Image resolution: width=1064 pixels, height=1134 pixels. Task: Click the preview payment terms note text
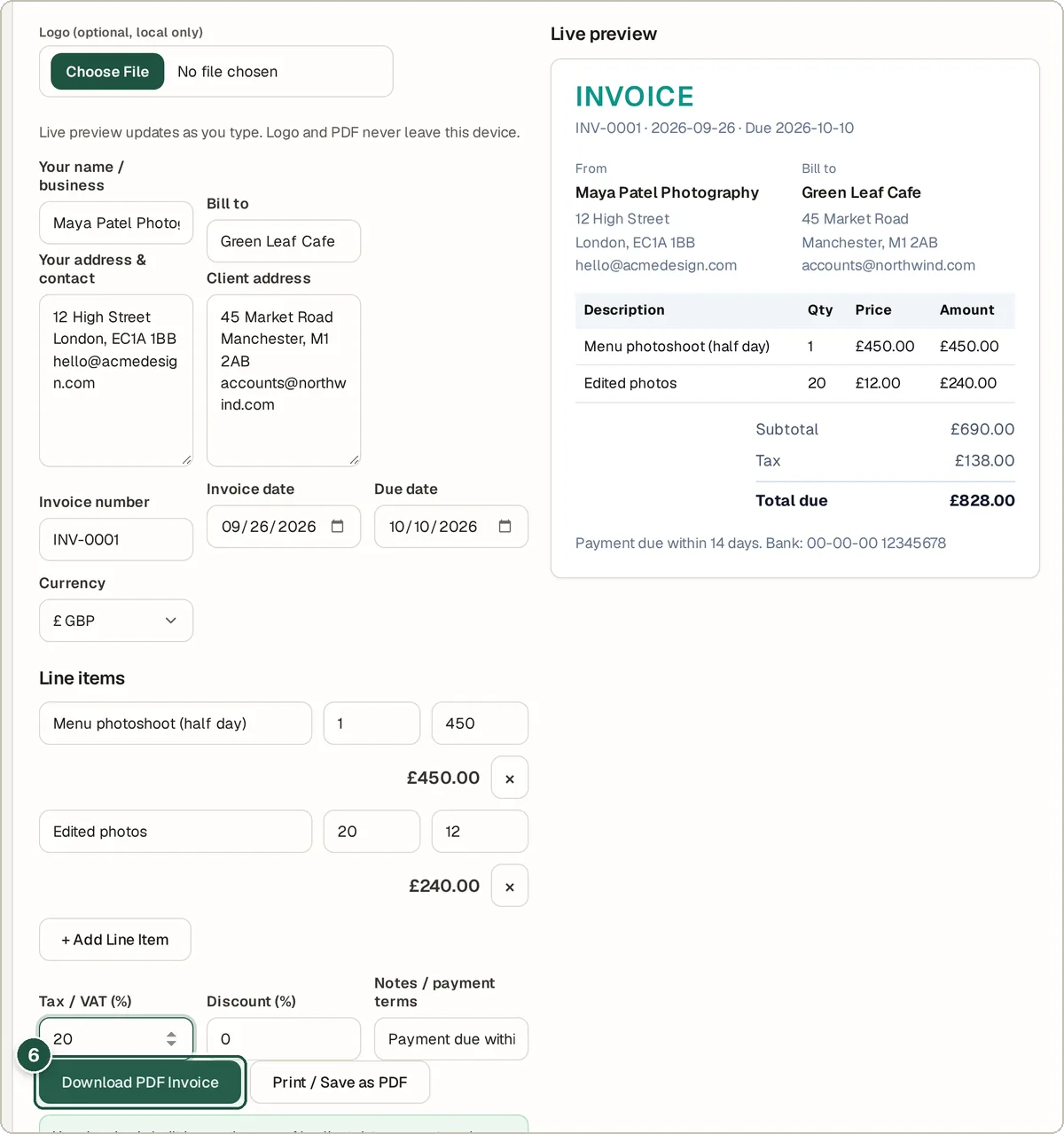click(x=761, y=543)
